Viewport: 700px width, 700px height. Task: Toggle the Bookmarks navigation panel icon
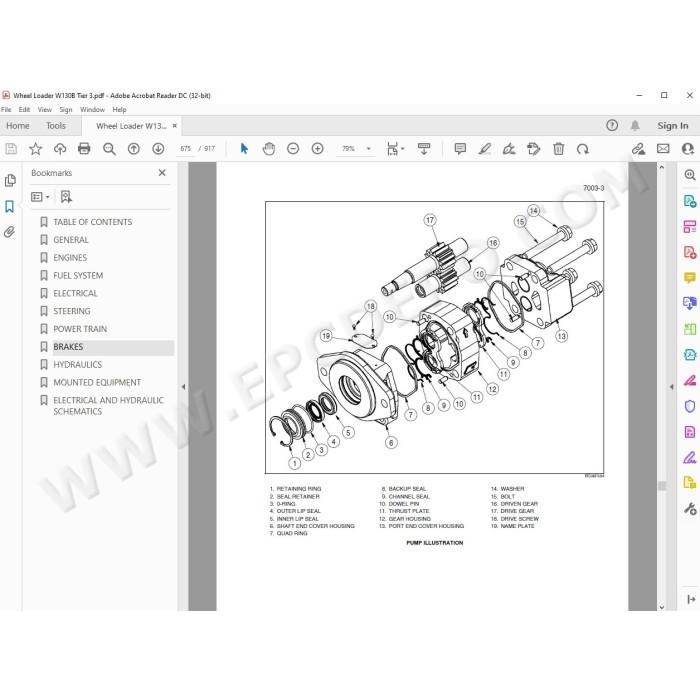pyautogui.click(x=9, y=206)
